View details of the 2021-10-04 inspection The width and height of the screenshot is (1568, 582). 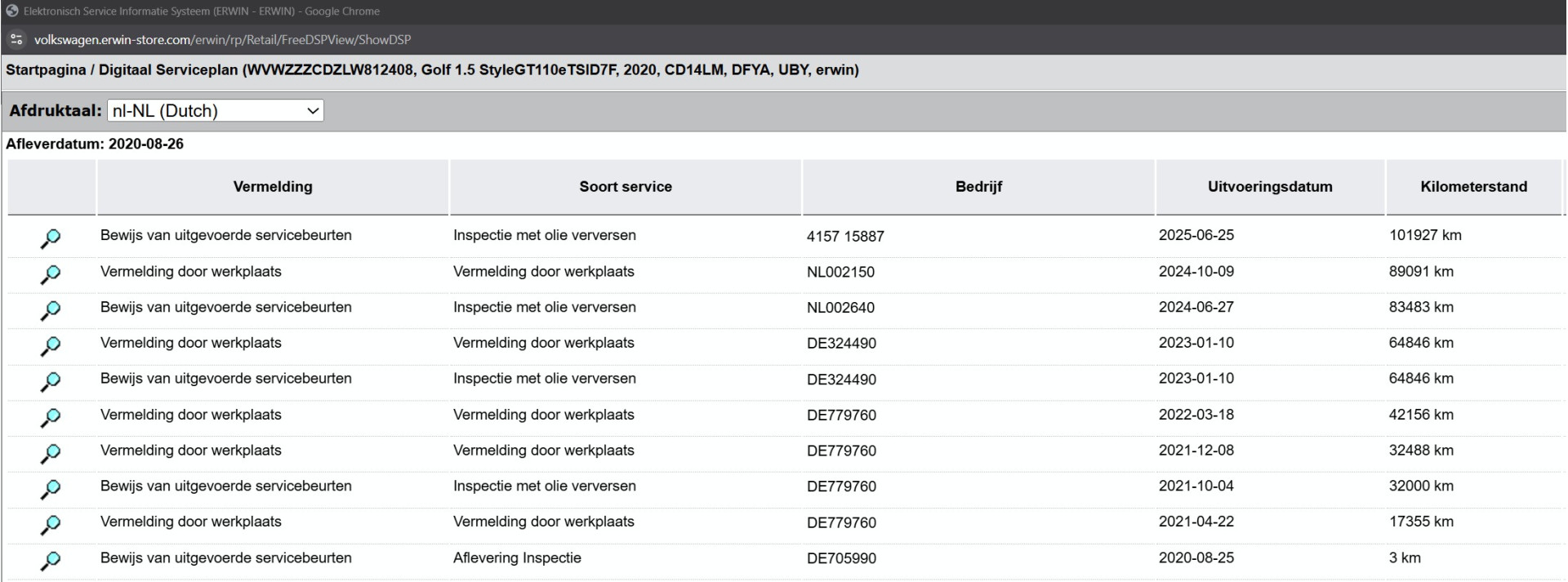51,489
